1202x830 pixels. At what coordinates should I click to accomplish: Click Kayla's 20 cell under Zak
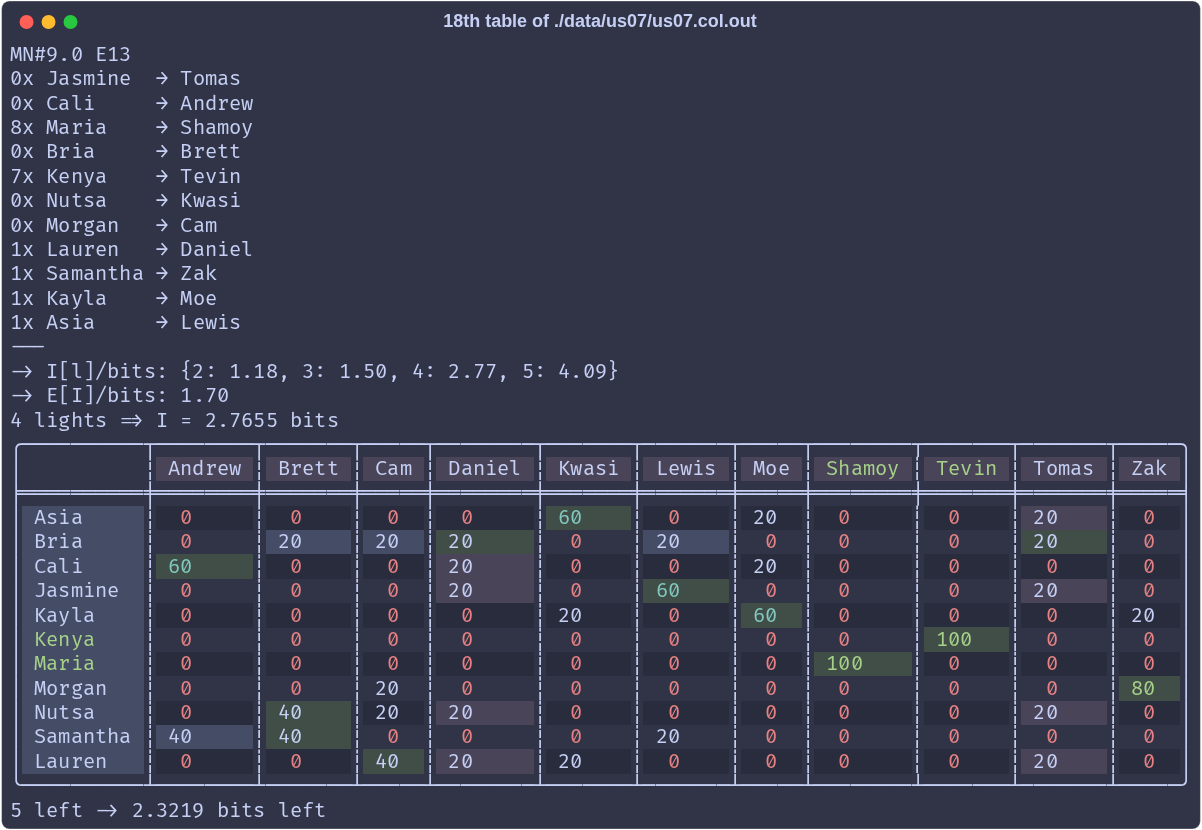[x=1149, y=615]
